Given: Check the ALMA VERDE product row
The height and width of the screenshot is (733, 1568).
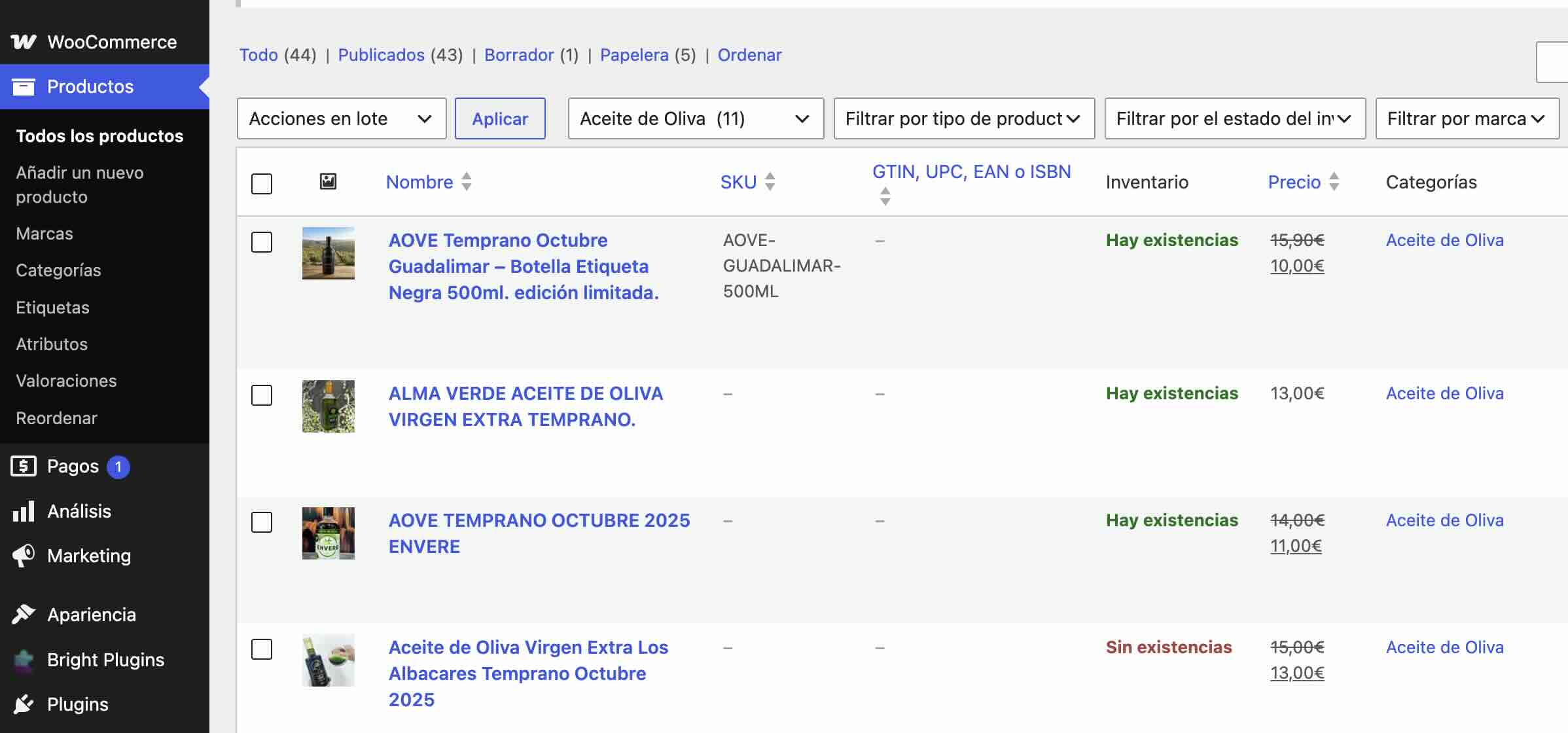Looking at the screenshot, I should (x=262, y=395).
